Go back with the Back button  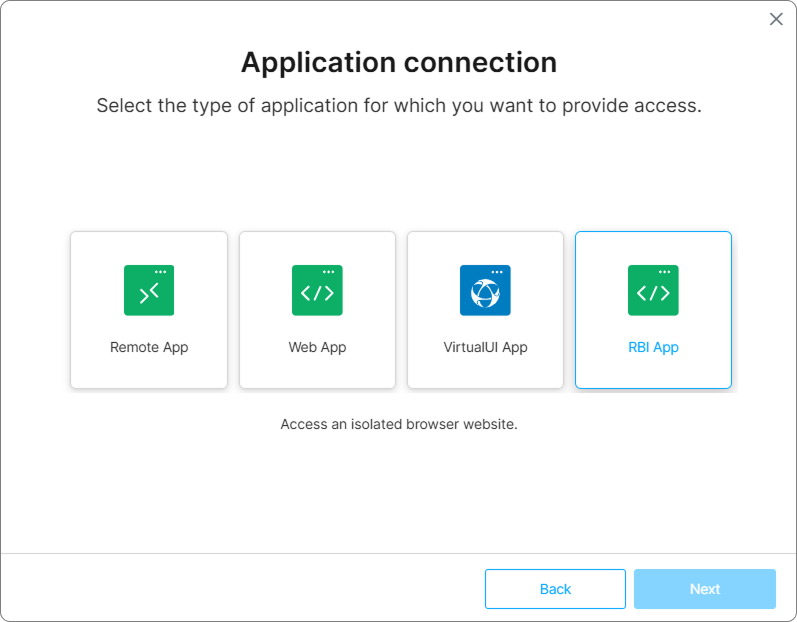[x=555, y=589]
